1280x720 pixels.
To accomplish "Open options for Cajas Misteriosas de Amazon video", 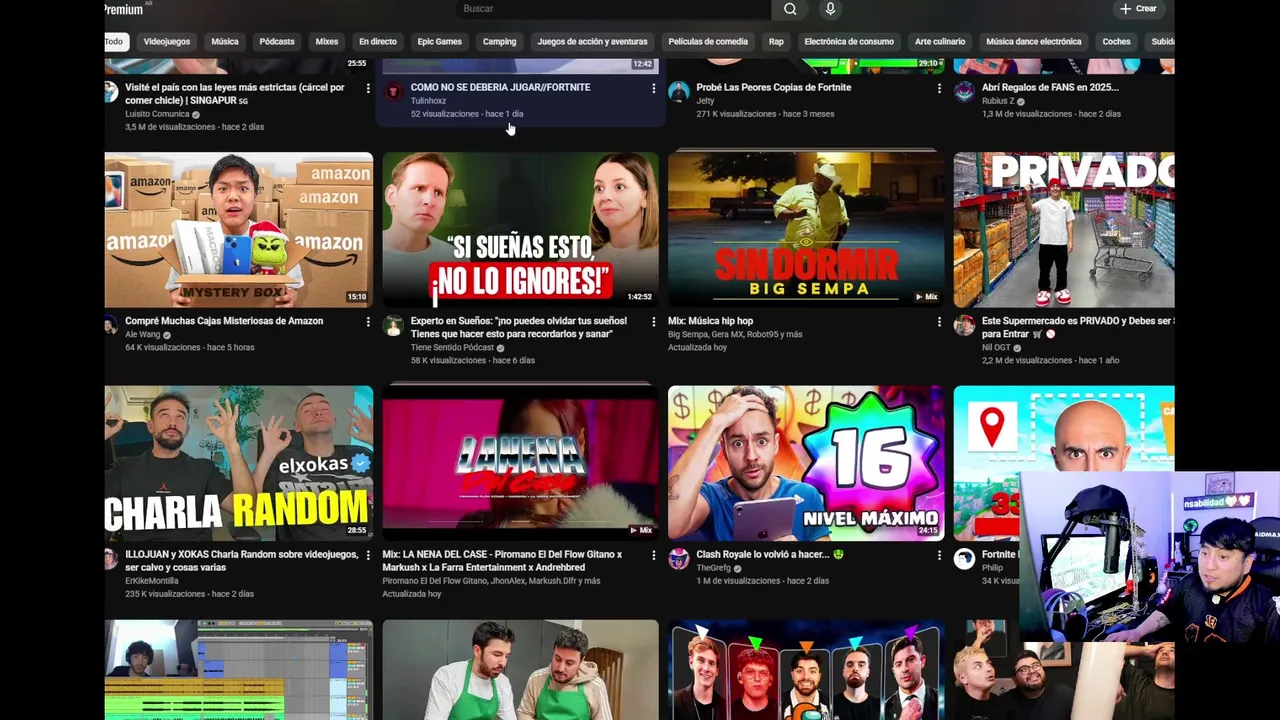I will (x=368, y=322).
